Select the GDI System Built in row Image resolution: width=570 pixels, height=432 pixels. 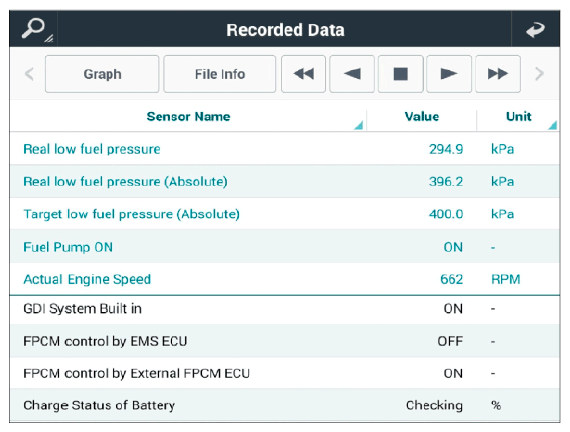285,309
